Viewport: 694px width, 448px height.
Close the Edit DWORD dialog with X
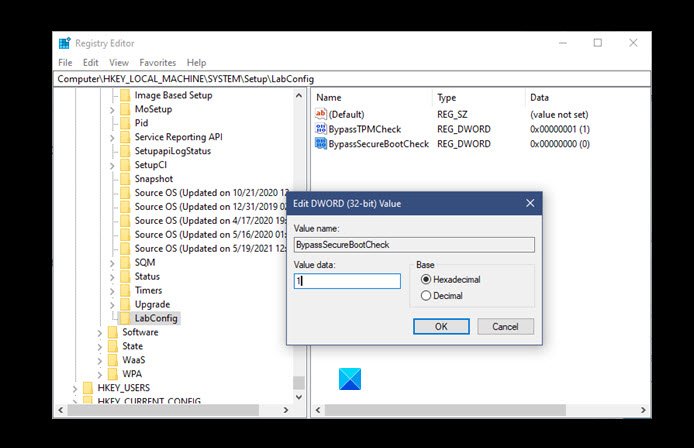(x=530, y=203)
